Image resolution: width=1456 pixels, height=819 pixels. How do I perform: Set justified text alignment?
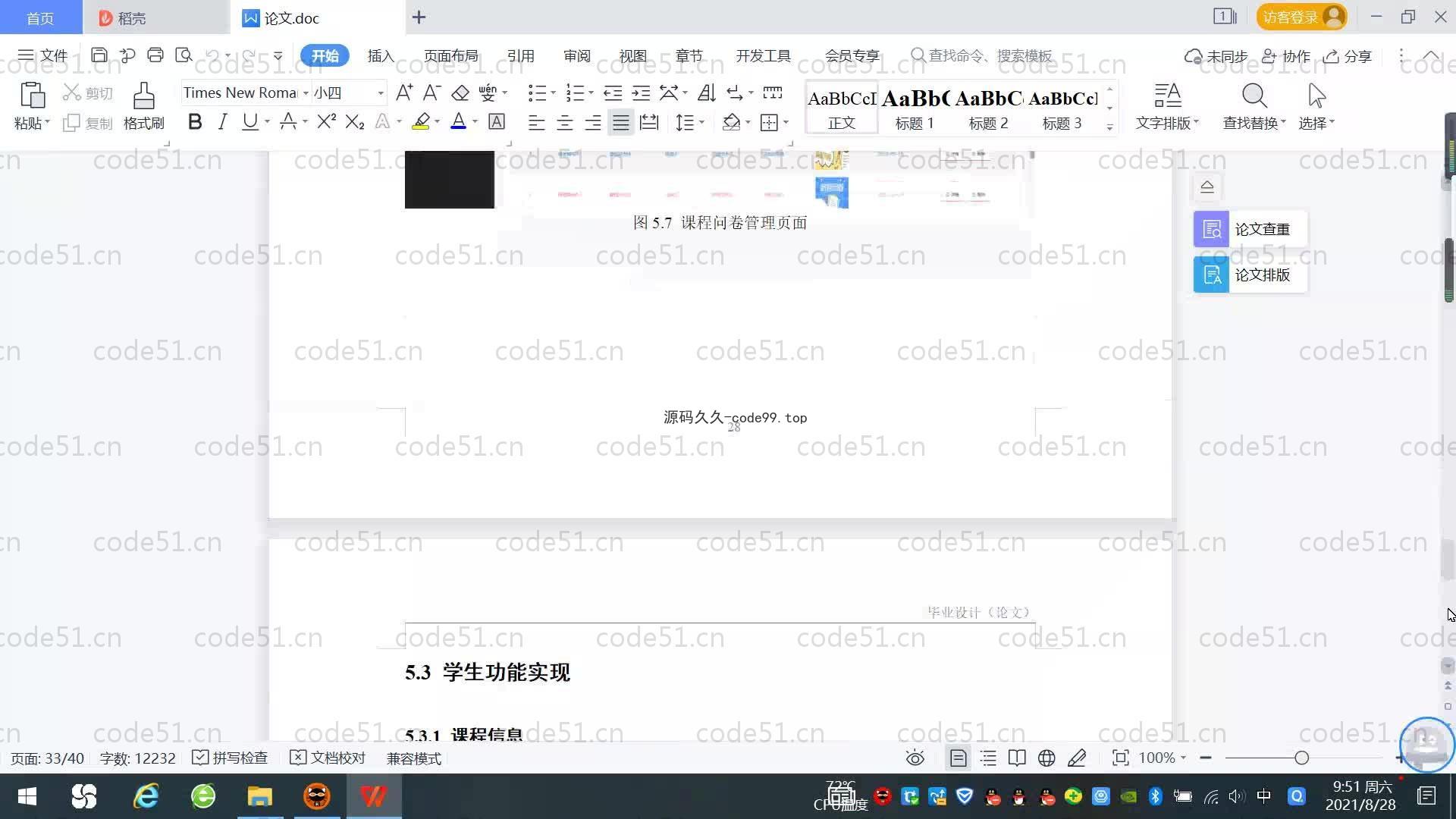coord(620,122)
